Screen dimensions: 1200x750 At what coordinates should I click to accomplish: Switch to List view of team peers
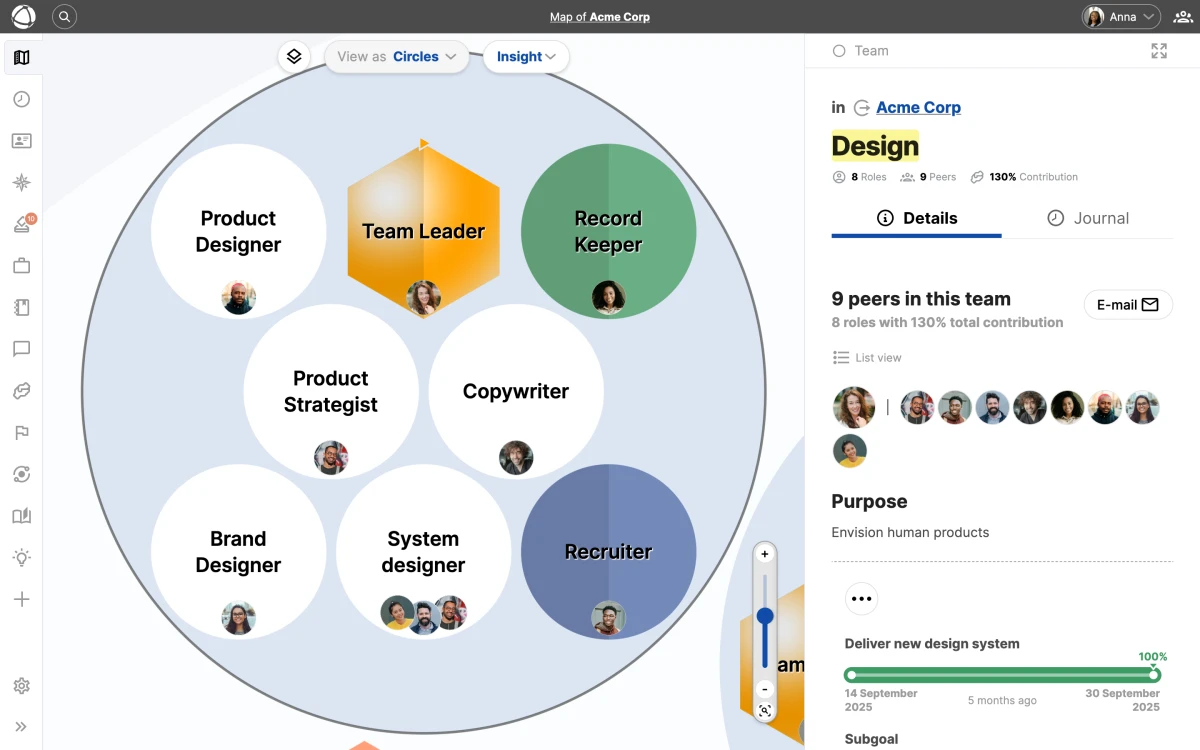pos(868,357)
